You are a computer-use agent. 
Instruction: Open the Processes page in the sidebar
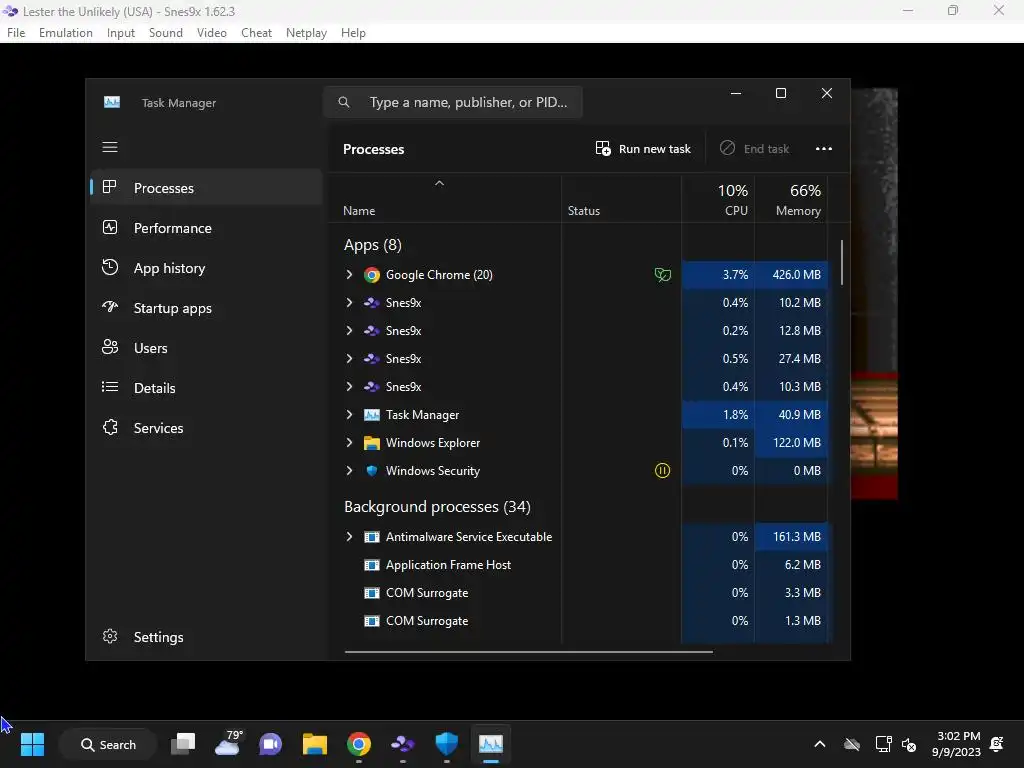coord(206,188)
